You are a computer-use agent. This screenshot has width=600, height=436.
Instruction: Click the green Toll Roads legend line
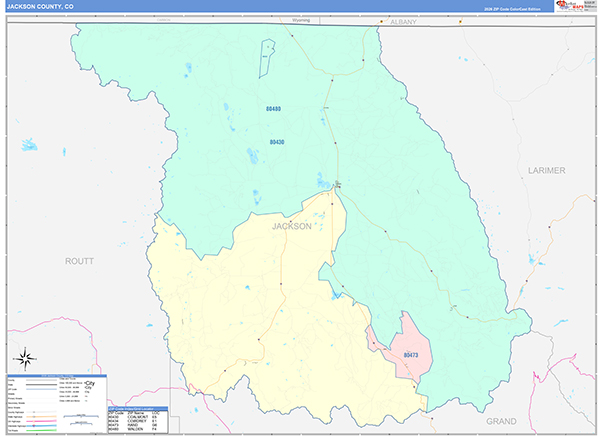[41, 431]
